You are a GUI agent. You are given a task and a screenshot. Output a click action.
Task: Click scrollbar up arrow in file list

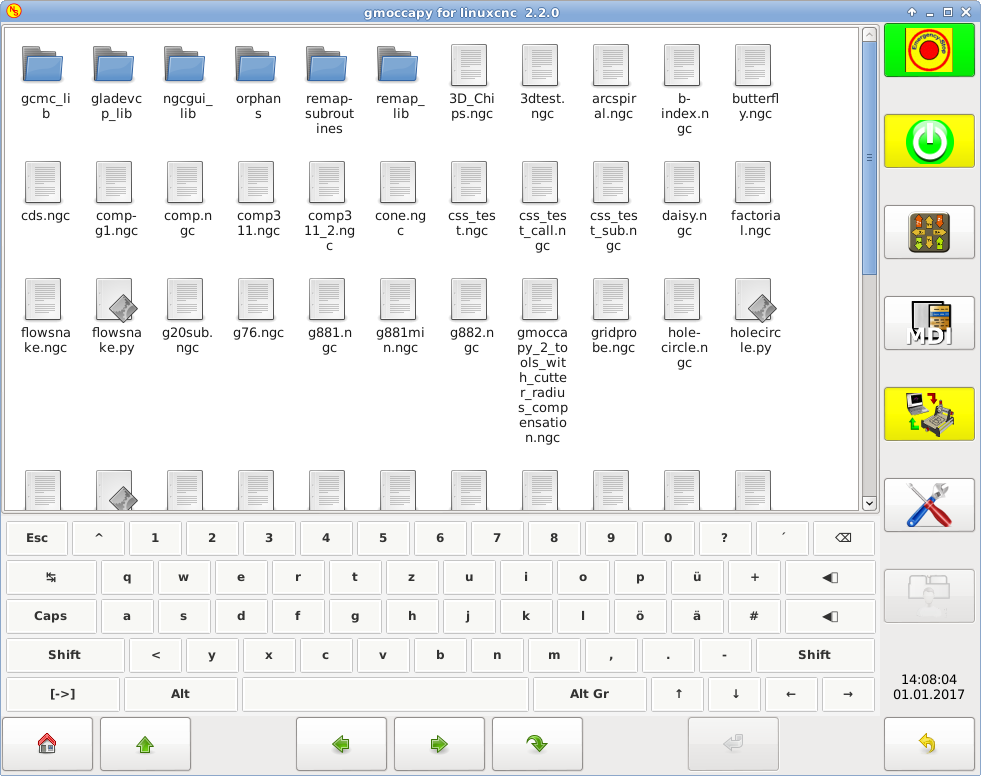tap(869, 34)
